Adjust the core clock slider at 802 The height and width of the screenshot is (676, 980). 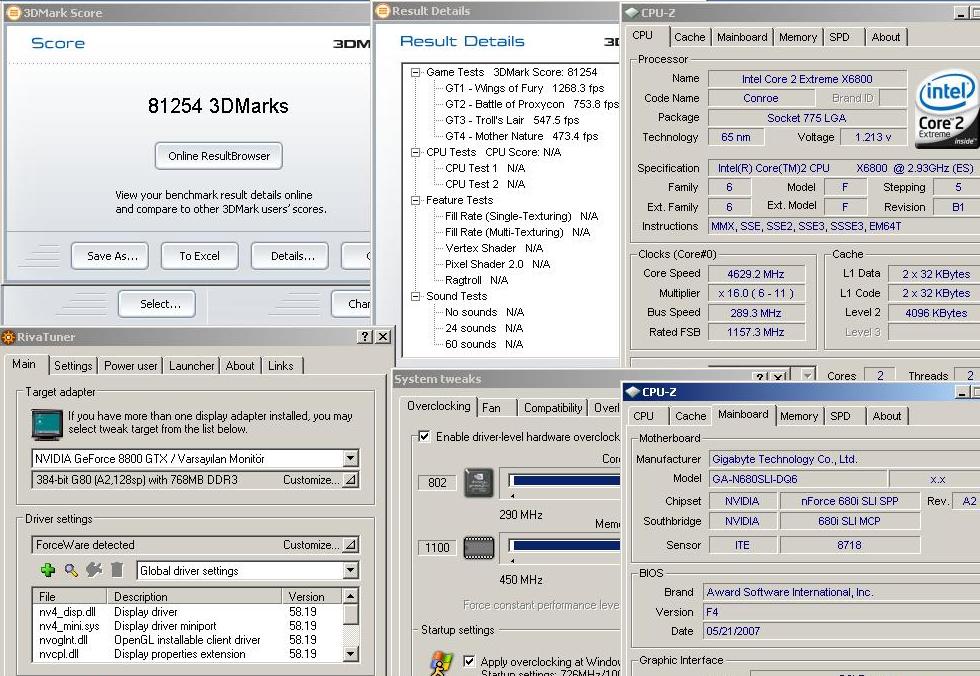click(x=564, y=480)
